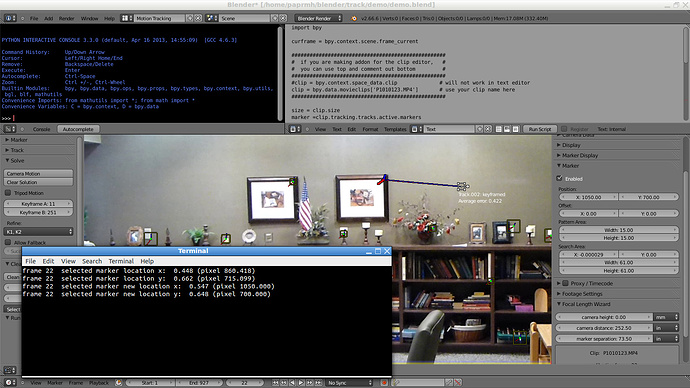Click the scene browse icon

tap(212, 18)
